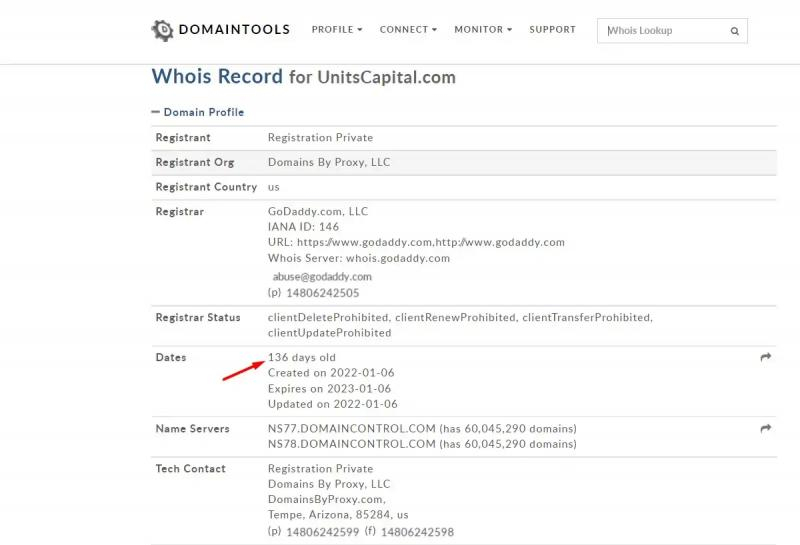Select Registrant Org value Domains By Proxy, LLC
Screen dimensions: 800x545
[329, 162]
